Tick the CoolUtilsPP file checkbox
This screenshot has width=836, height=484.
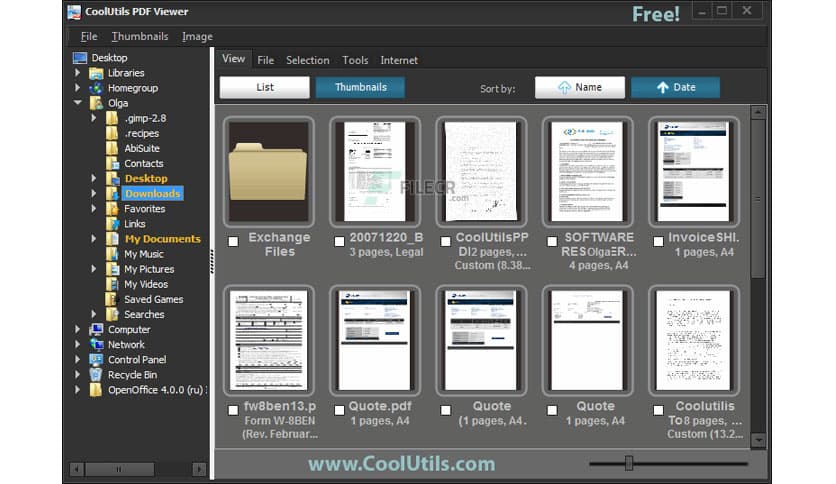click(x=446, y=241)
